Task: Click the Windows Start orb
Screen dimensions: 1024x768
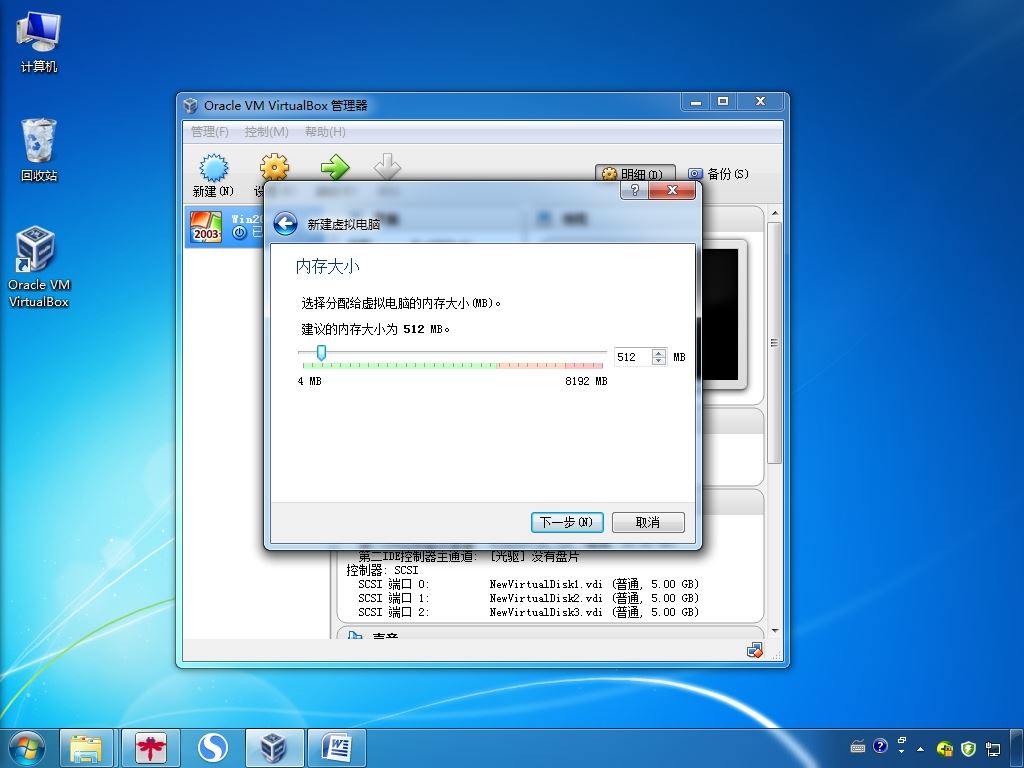Action: [x=27, y=748]
